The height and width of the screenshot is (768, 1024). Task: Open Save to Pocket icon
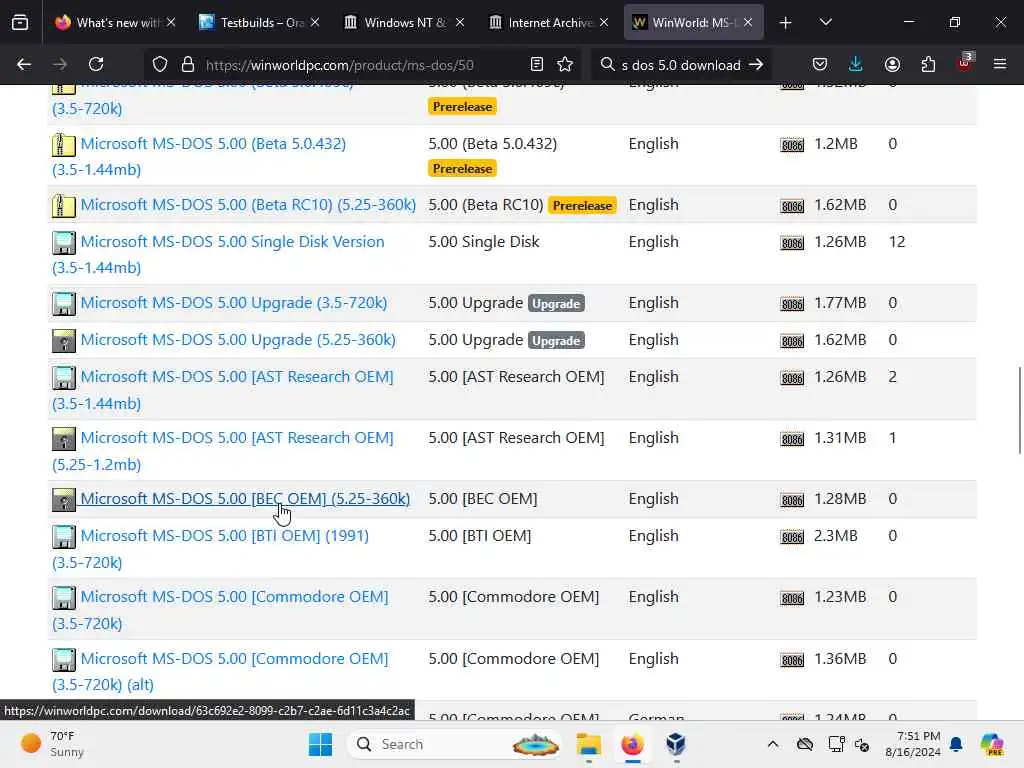820,64
